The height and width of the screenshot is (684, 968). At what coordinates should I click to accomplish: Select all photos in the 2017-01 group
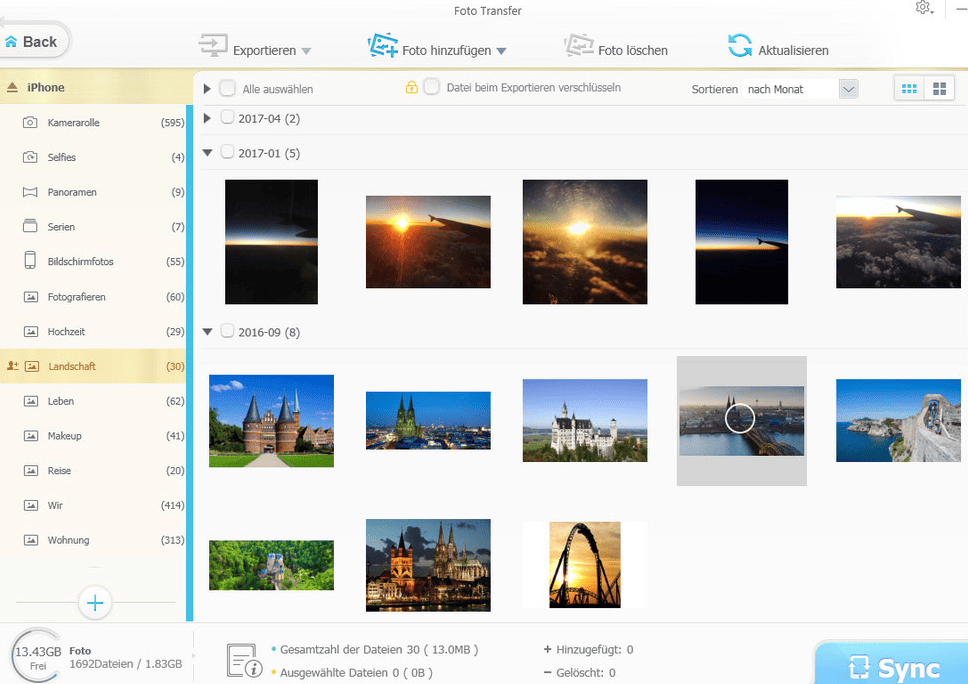tap(228, 153)
